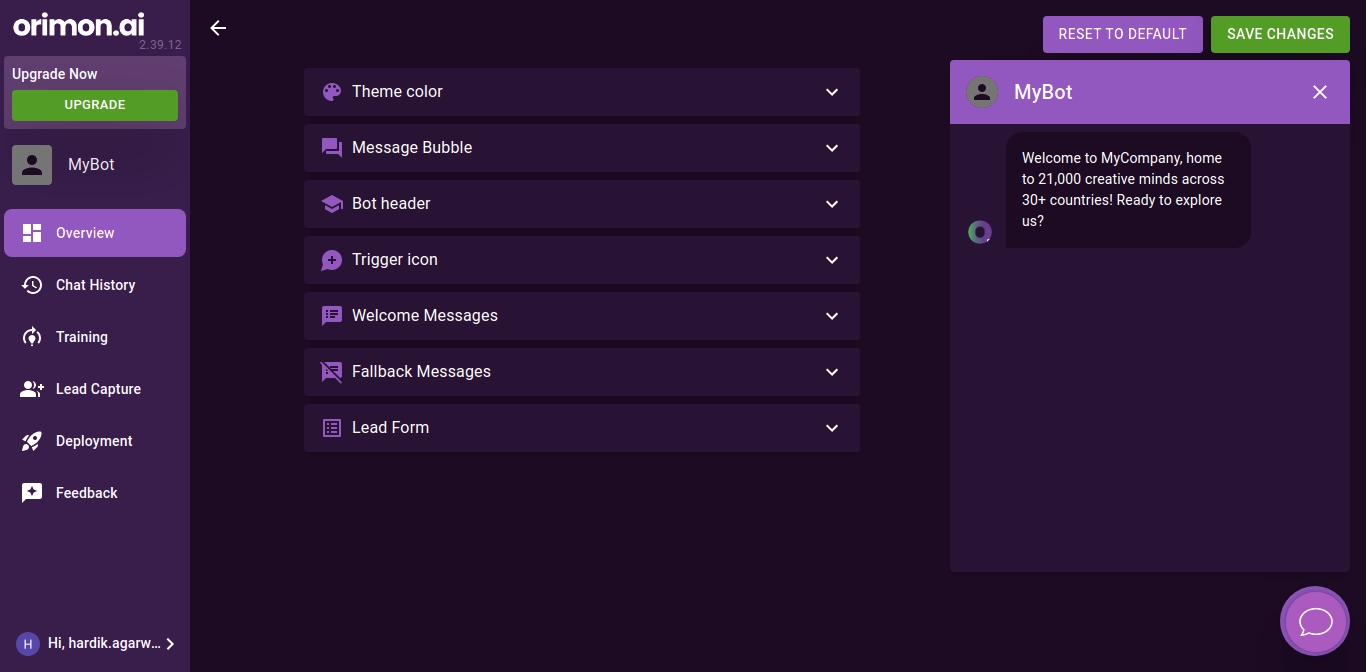Close the MyBot chat preview
This screenshot has height=672, width=1366.
pos(1320,92)
